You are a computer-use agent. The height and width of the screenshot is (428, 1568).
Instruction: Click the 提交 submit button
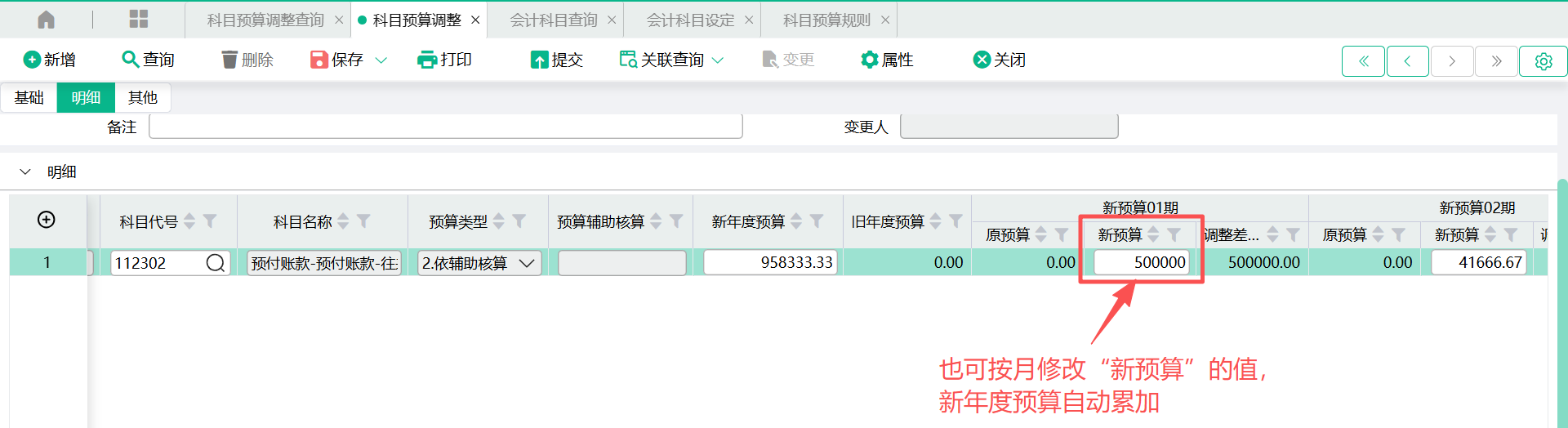coord(557,60)
